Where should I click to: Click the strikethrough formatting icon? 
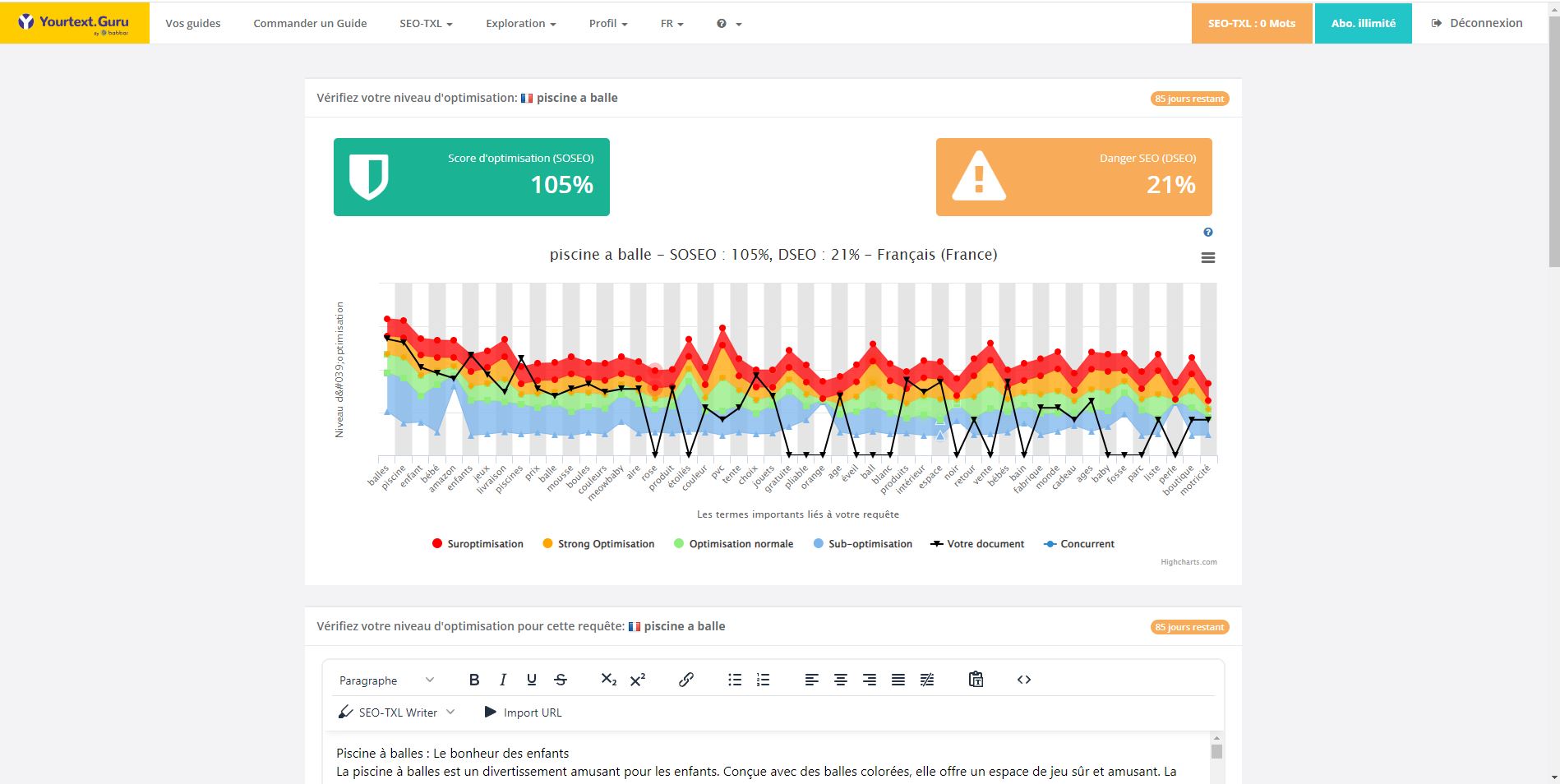[561, 680]
